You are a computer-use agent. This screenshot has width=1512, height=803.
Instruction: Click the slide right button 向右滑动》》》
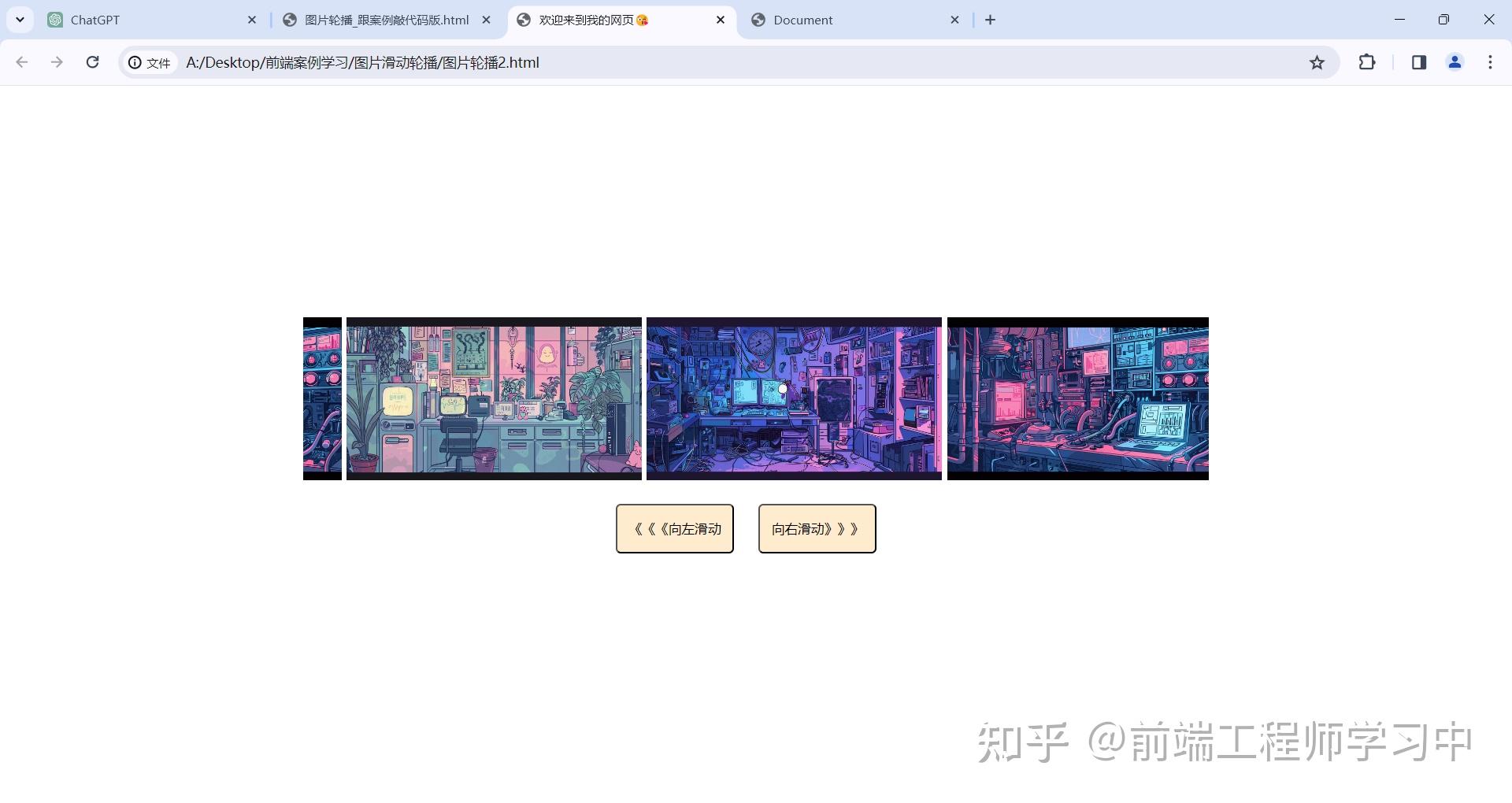[x=817, y=529]
